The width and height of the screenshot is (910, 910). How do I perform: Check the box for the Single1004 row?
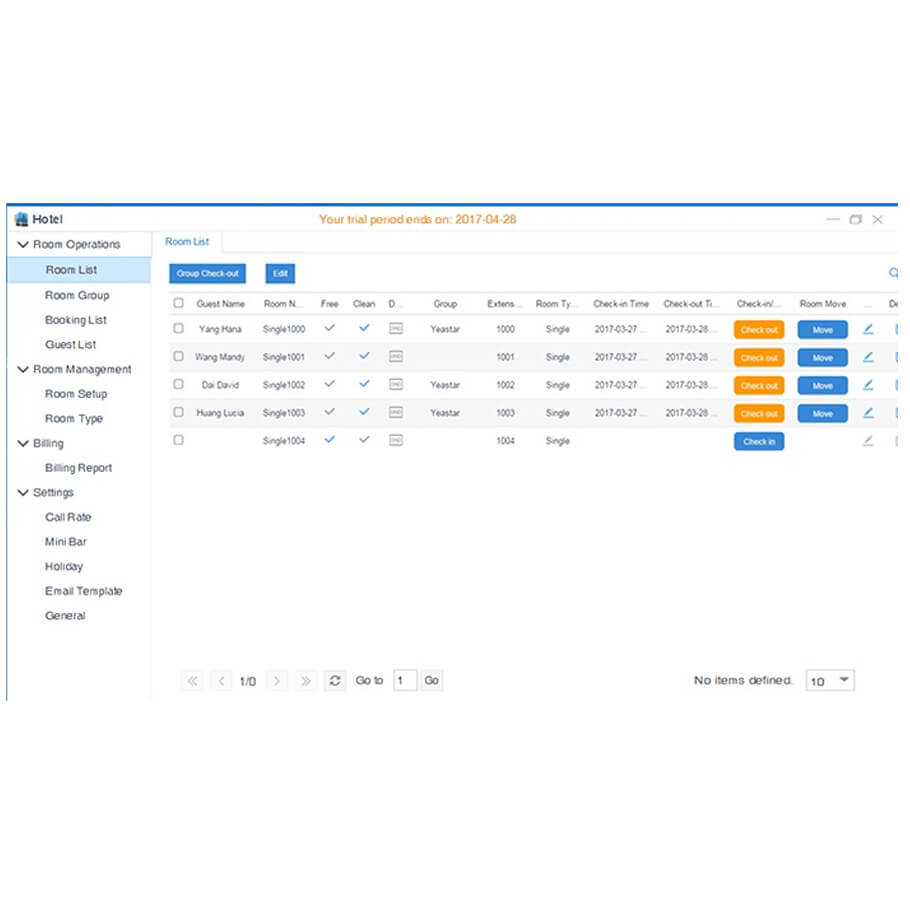pyautogui.click(x=179, y=440)
